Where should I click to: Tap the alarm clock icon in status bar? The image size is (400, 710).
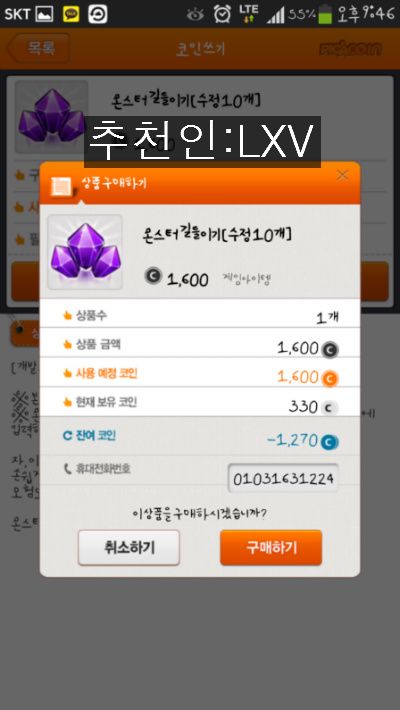click(x=222, y=14)
